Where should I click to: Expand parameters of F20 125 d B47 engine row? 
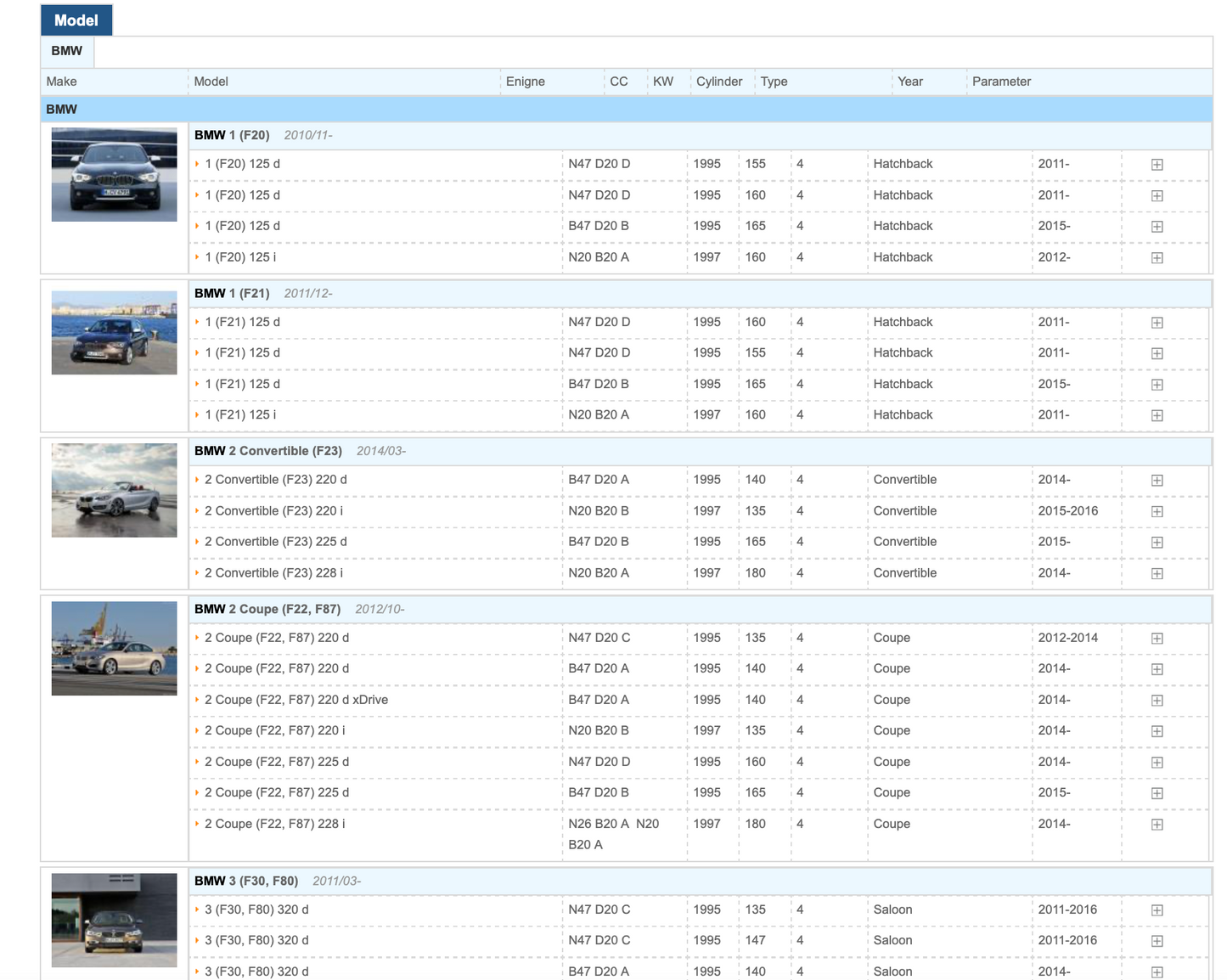coord(1157,227)
